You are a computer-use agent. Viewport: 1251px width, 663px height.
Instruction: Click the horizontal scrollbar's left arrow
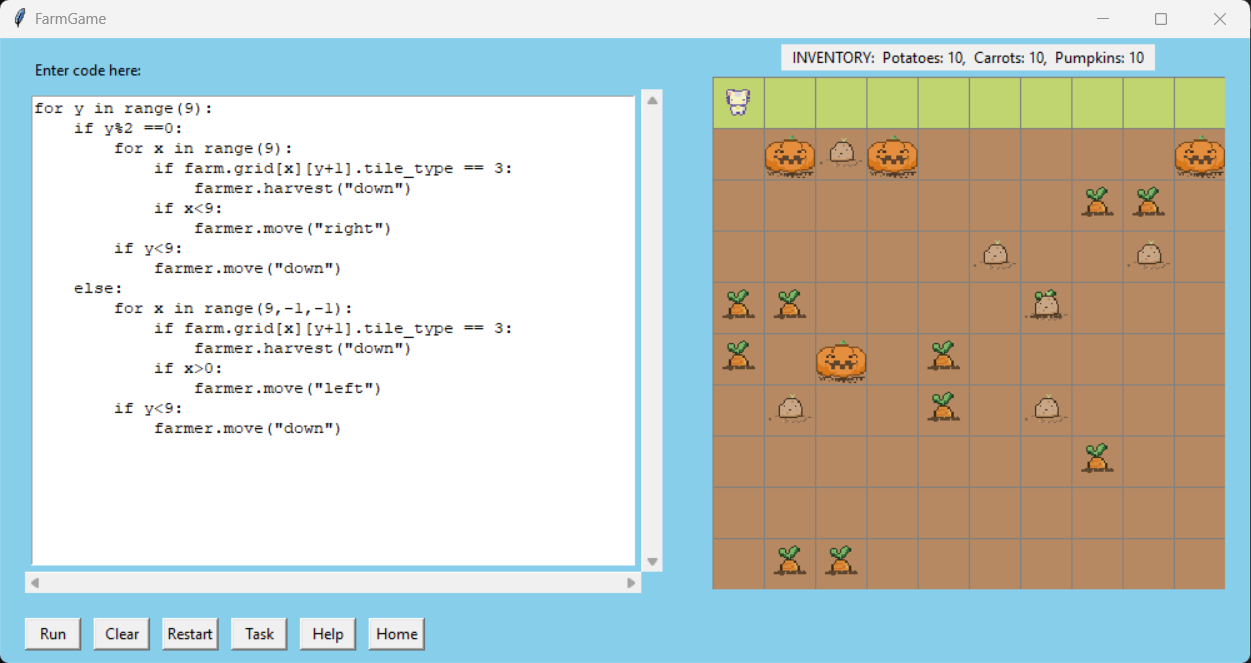click(x=35, y=583)
